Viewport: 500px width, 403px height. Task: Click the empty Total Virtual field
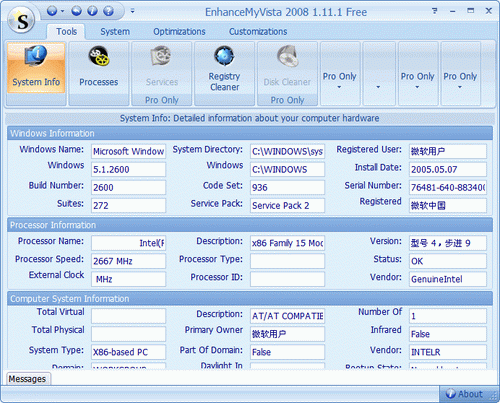click(128, 316)
